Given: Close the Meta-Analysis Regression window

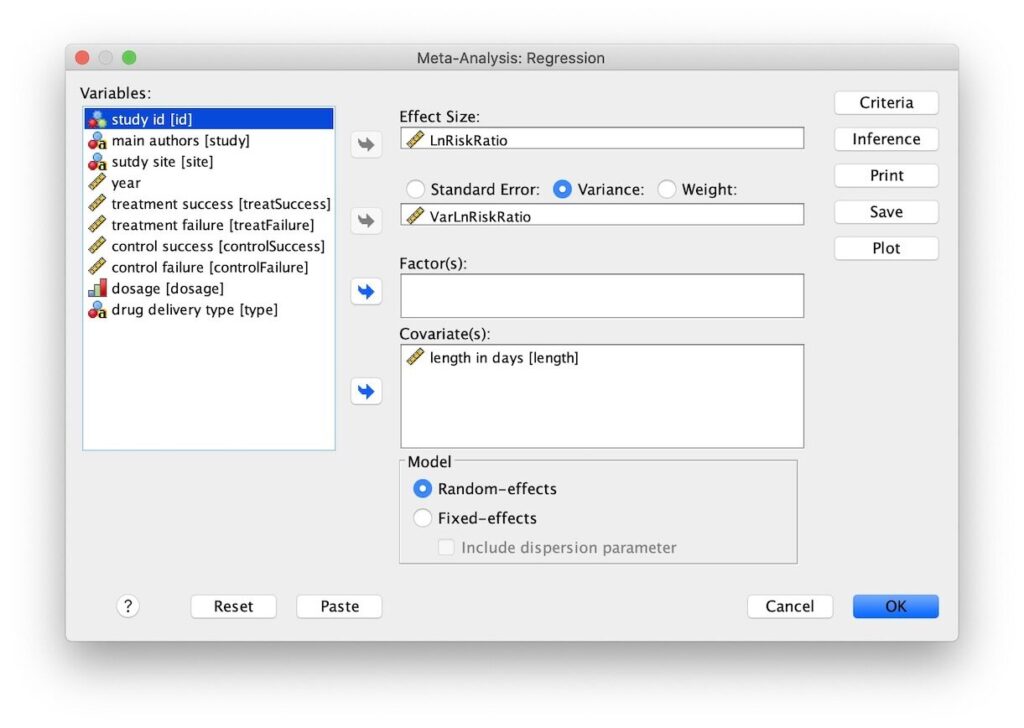Looking at the screenshot, I should tap(82, 57).
